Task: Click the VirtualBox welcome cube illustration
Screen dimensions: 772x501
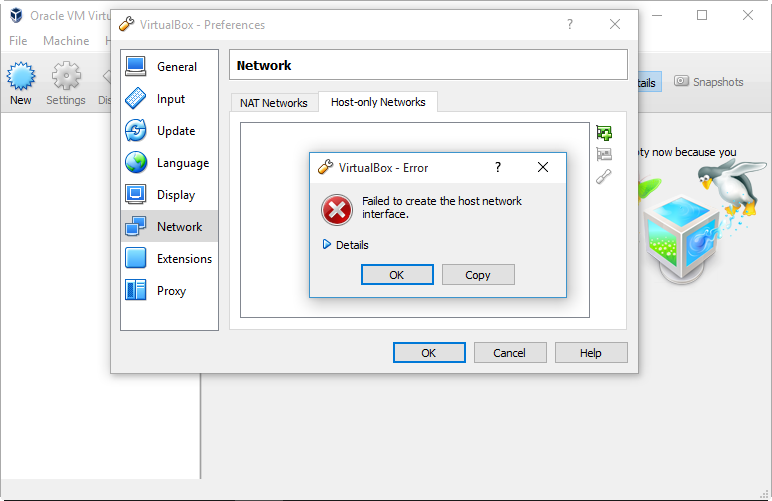Action: (681, 239)
